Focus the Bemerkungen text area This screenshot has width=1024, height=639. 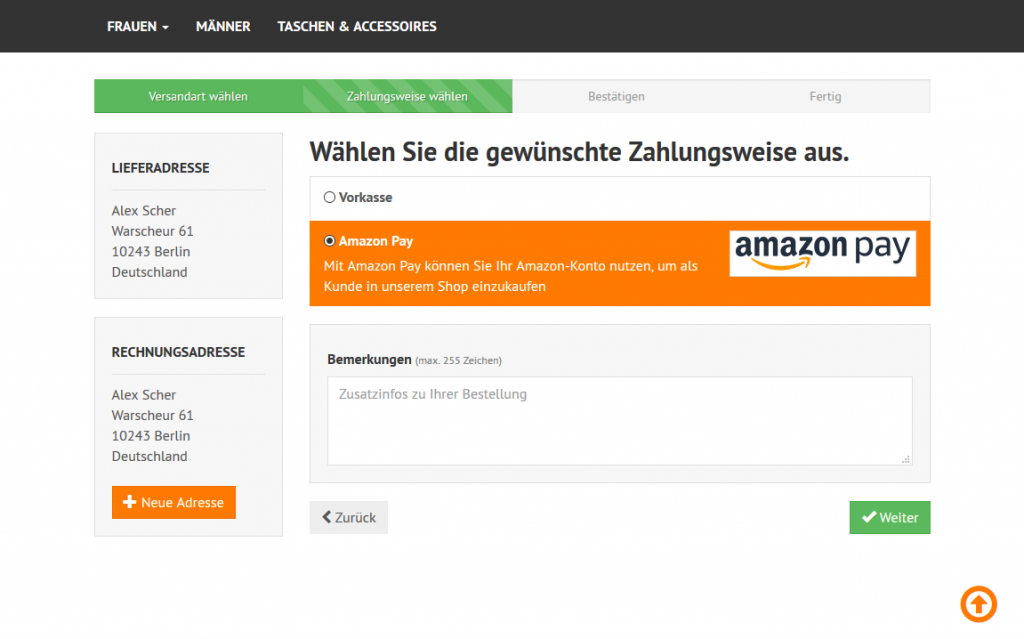[x=619, y=420]
